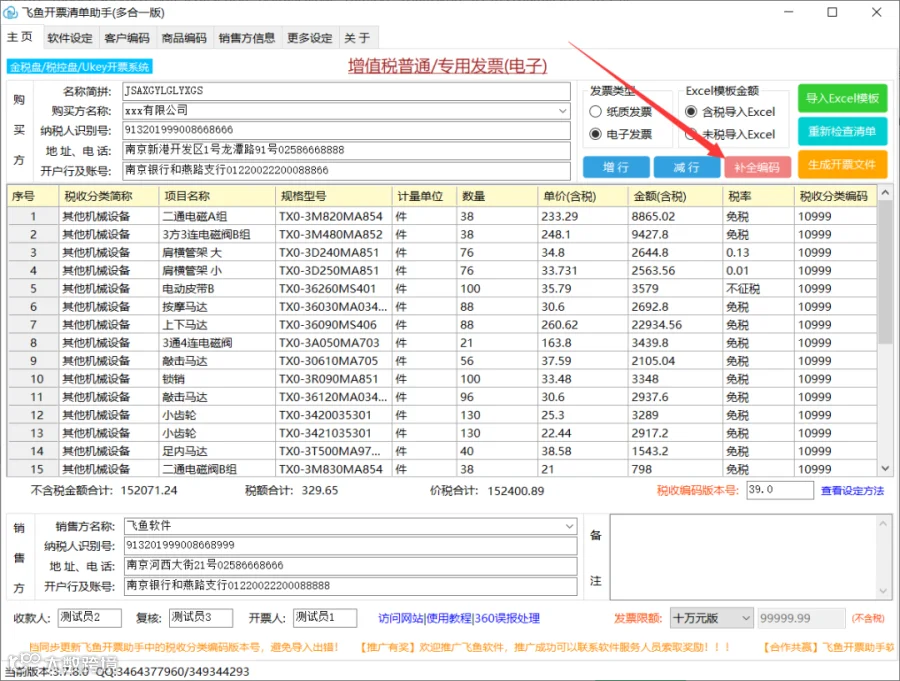Open the 商品编码 tab

[x=184, y=38]
